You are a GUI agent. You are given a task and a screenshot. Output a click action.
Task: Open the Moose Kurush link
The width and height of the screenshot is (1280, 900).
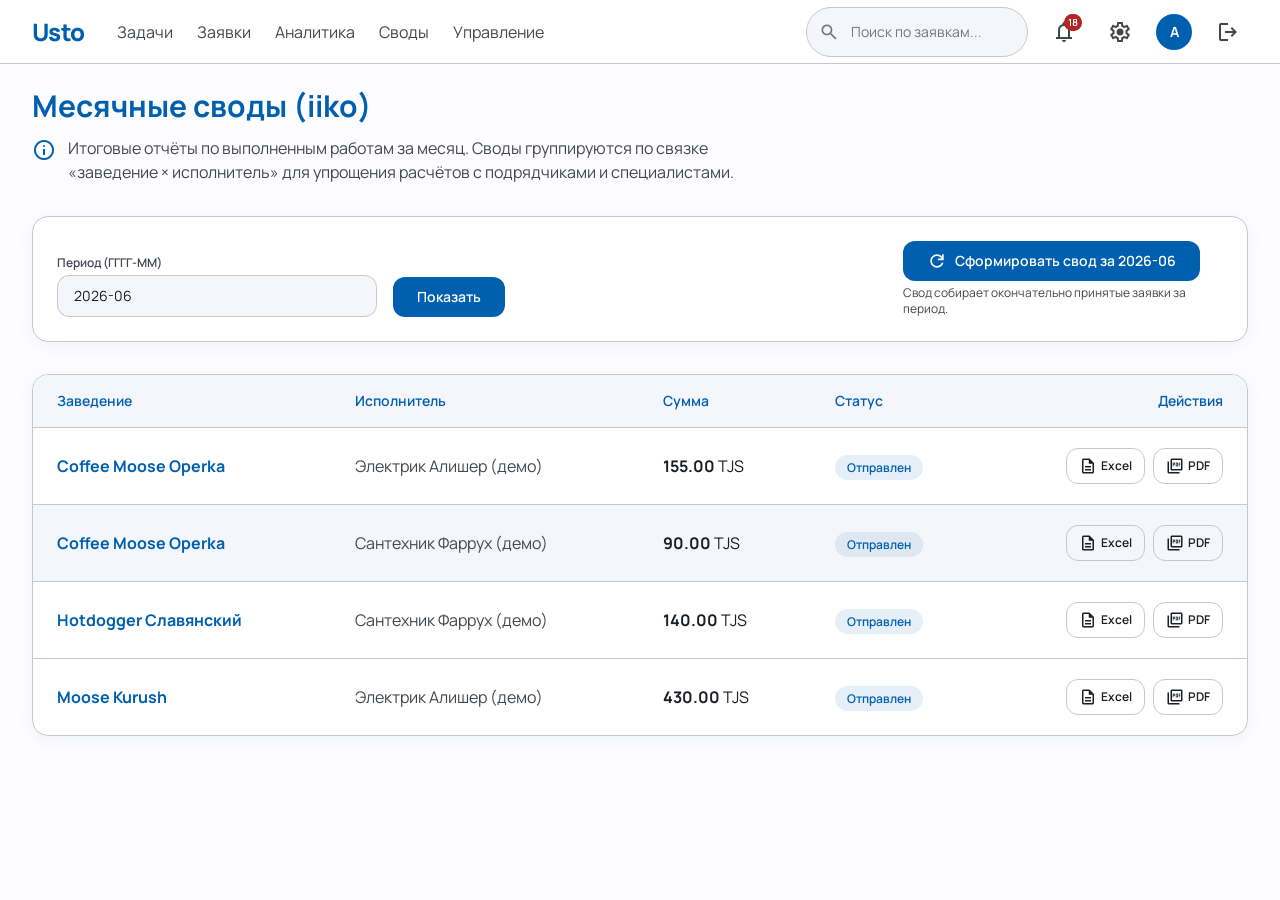[x=112, y=697]
